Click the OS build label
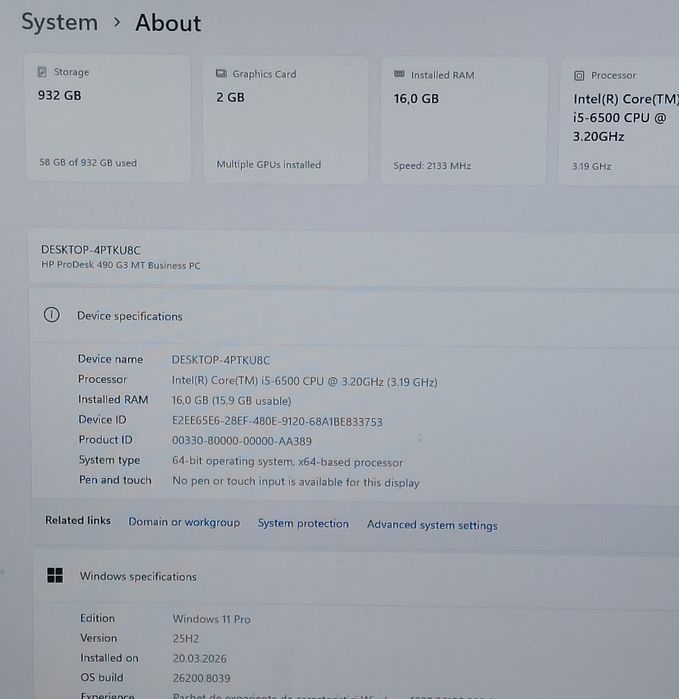Screen dimensions: 679x699 [x=102, y=677]
